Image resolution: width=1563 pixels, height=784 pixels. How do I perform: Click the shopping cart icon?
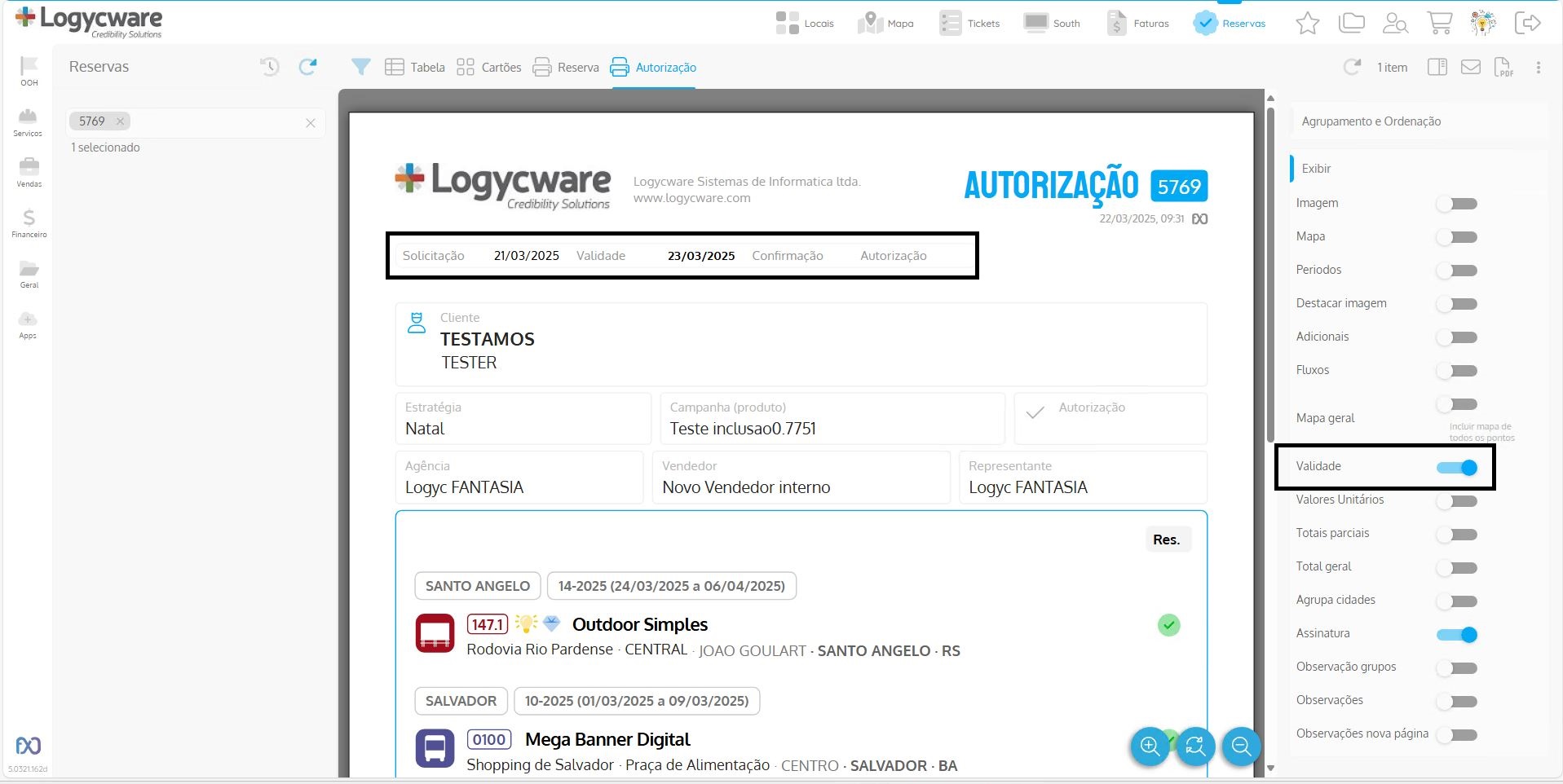tap(1439, 23)
